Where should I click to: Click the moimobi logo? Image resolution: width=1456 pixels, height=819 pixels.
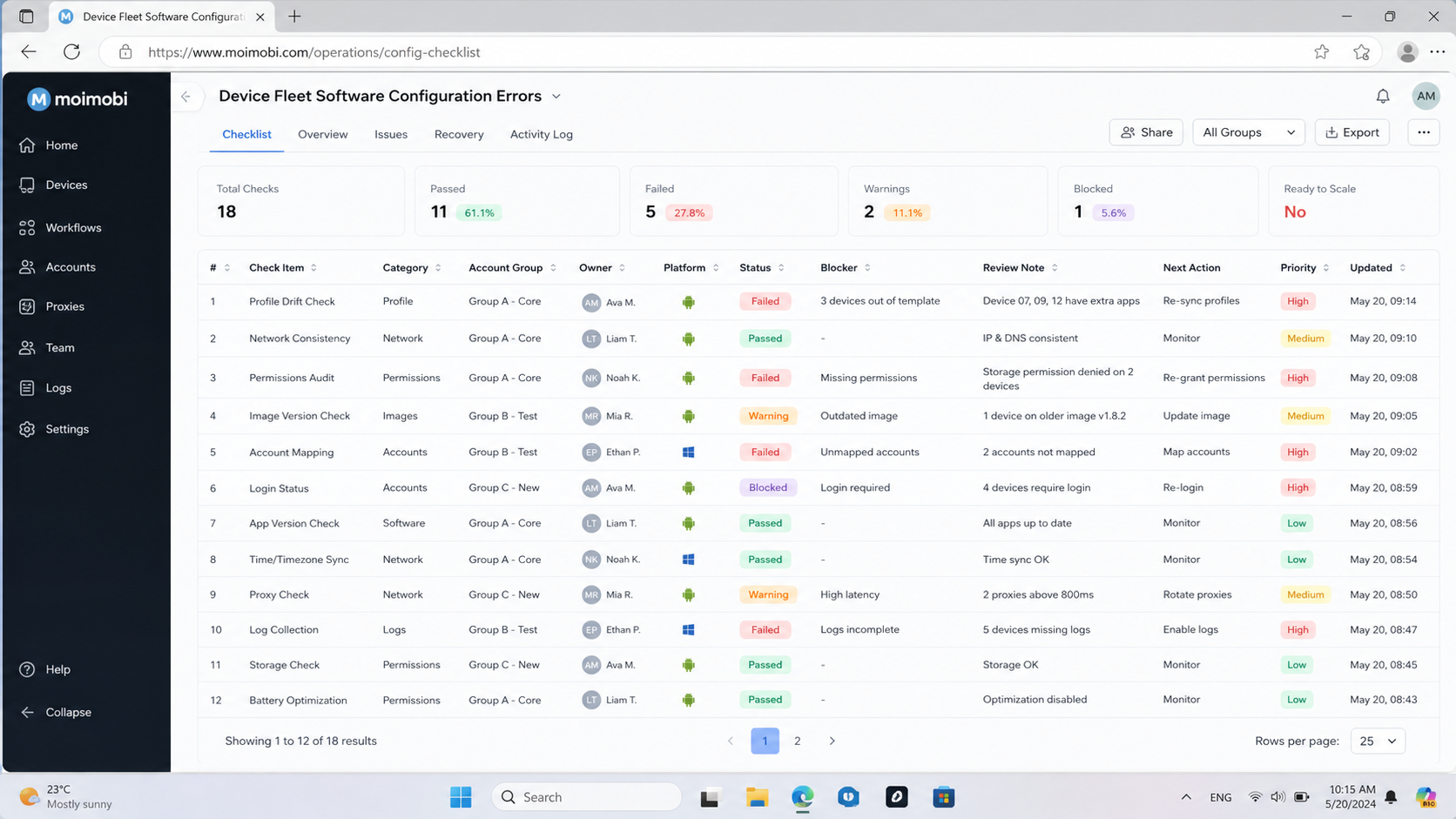77,99
